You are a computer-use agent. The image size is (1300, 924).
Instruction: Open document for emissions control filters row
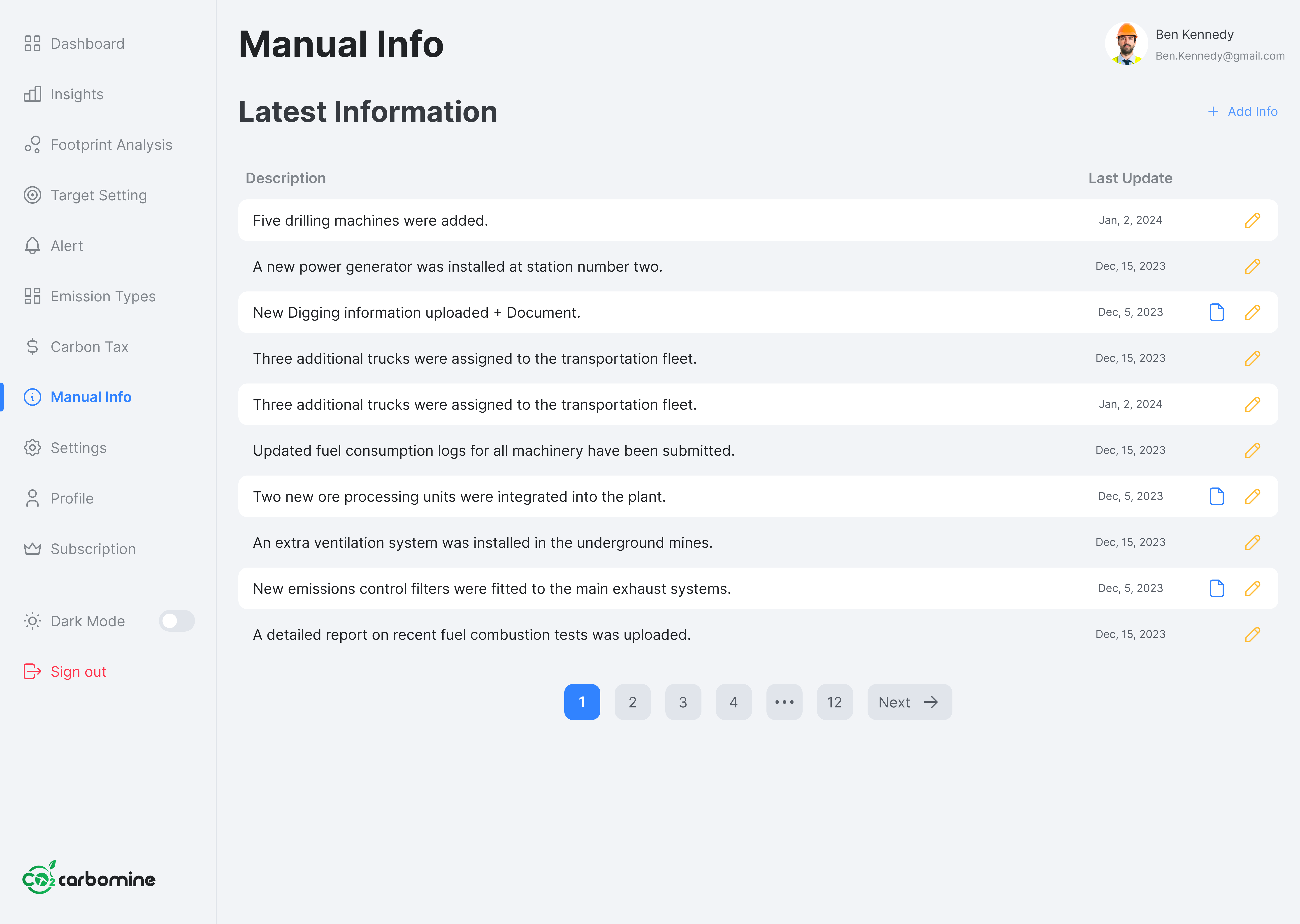click(x=1216, y=588)
